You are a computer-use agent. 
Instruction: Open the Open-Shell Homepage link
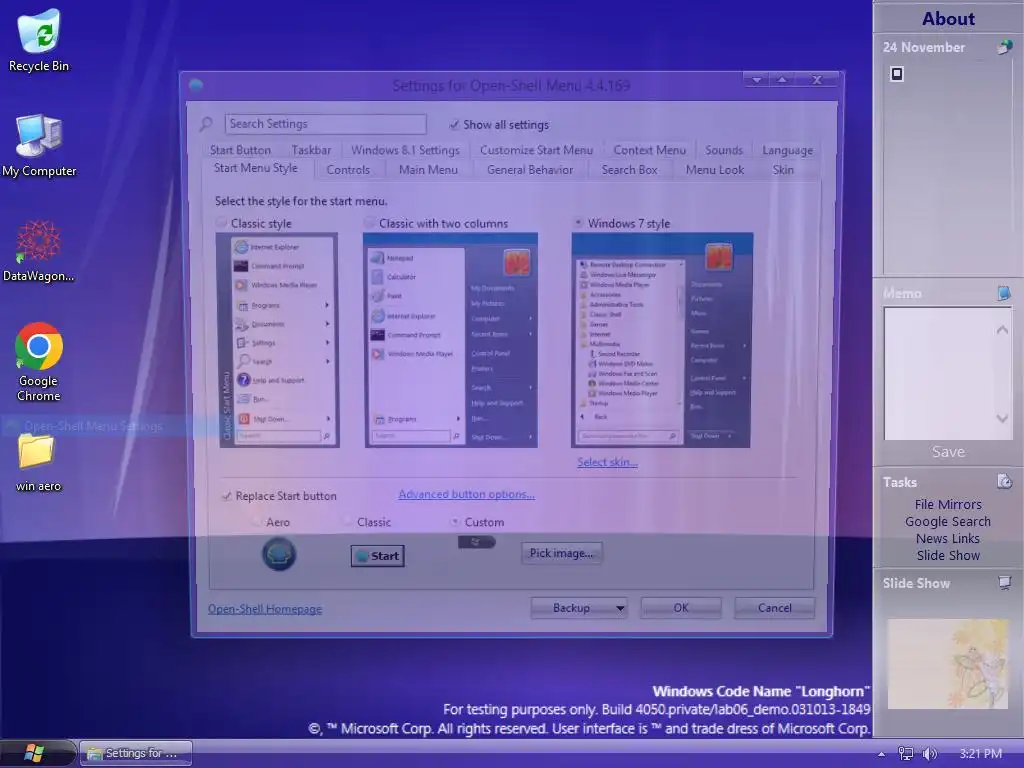(x=264, y=609)
